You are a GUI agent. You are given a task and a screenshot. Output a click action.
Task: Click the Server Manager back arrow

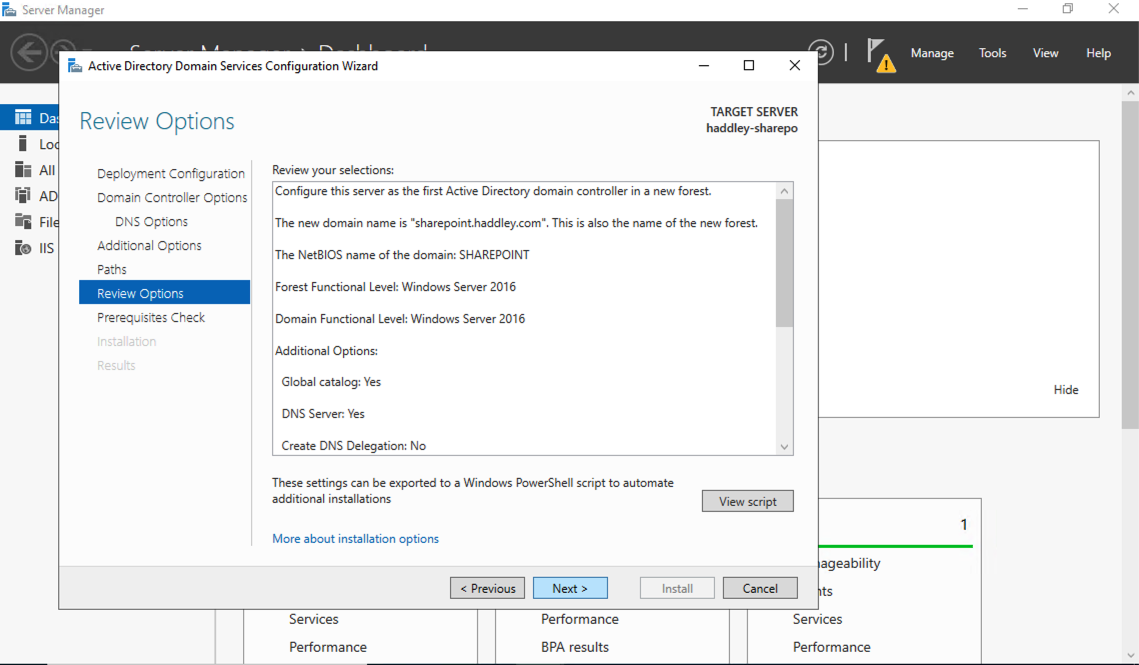coord(29,52)
